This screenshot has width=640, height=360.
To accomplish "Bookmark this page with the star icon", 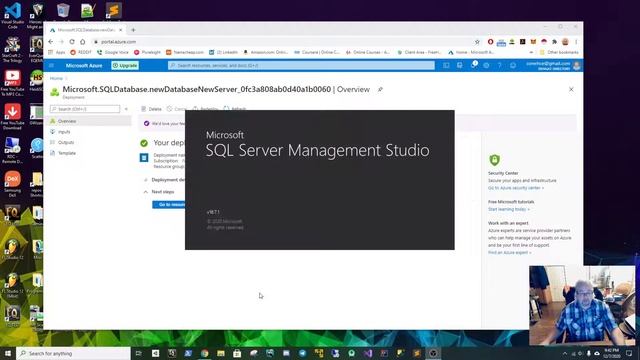I will point(477,42).
